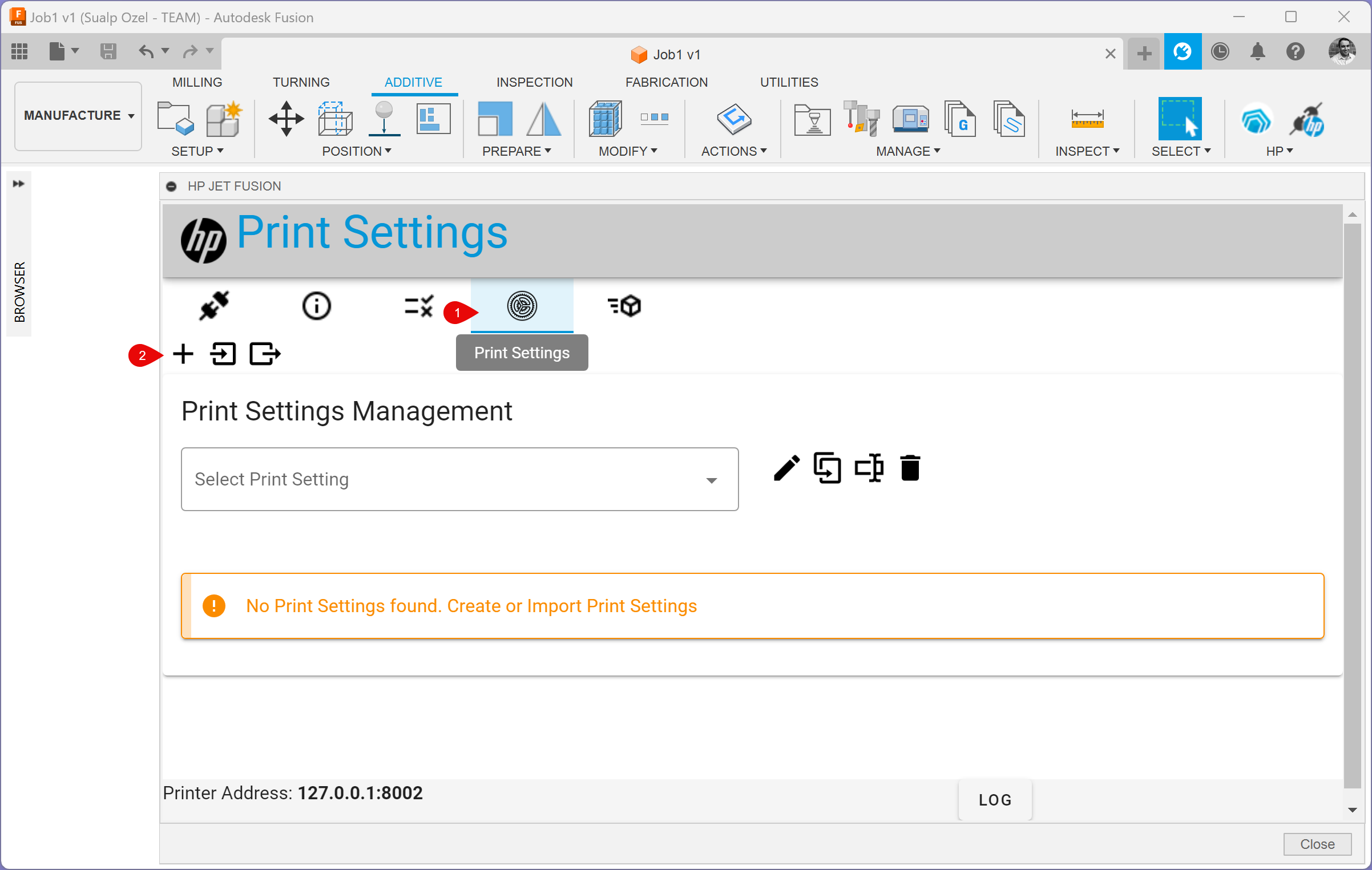Expand the BROWSER panel arrows

click(x=19, y=184)
